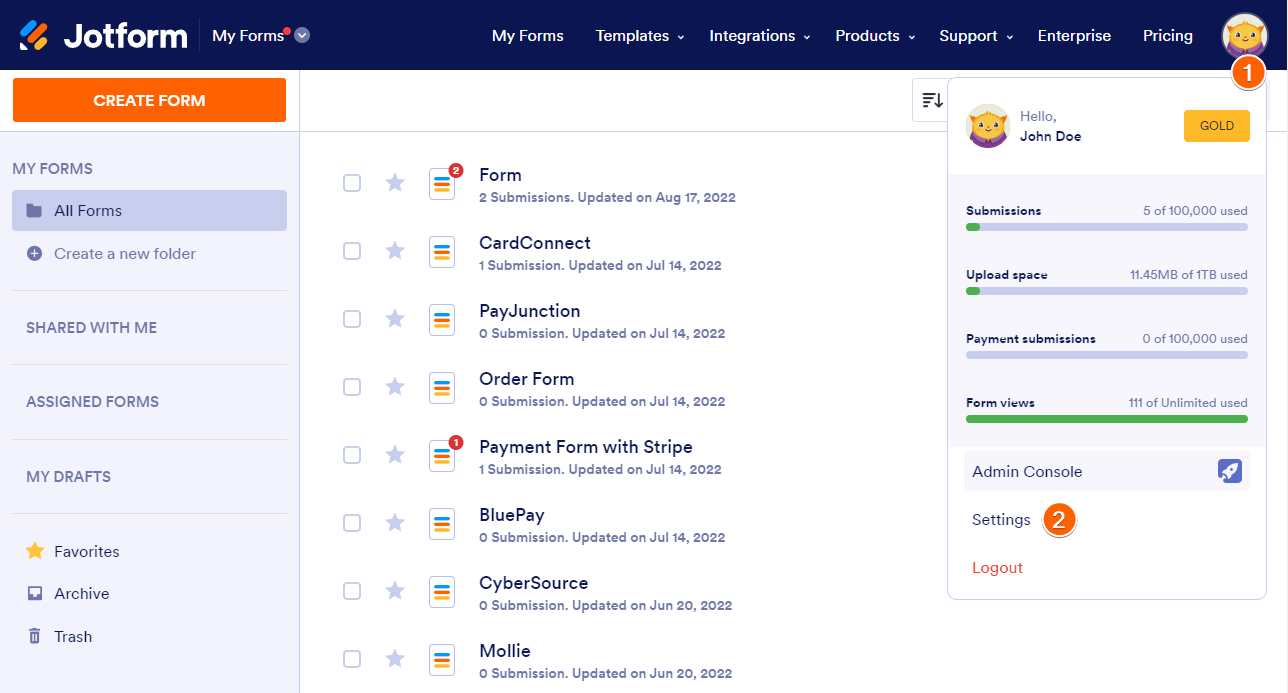Click the Admin Console rocket icon
This screenshot has width=1288, height=693.
click(1230, 471)
